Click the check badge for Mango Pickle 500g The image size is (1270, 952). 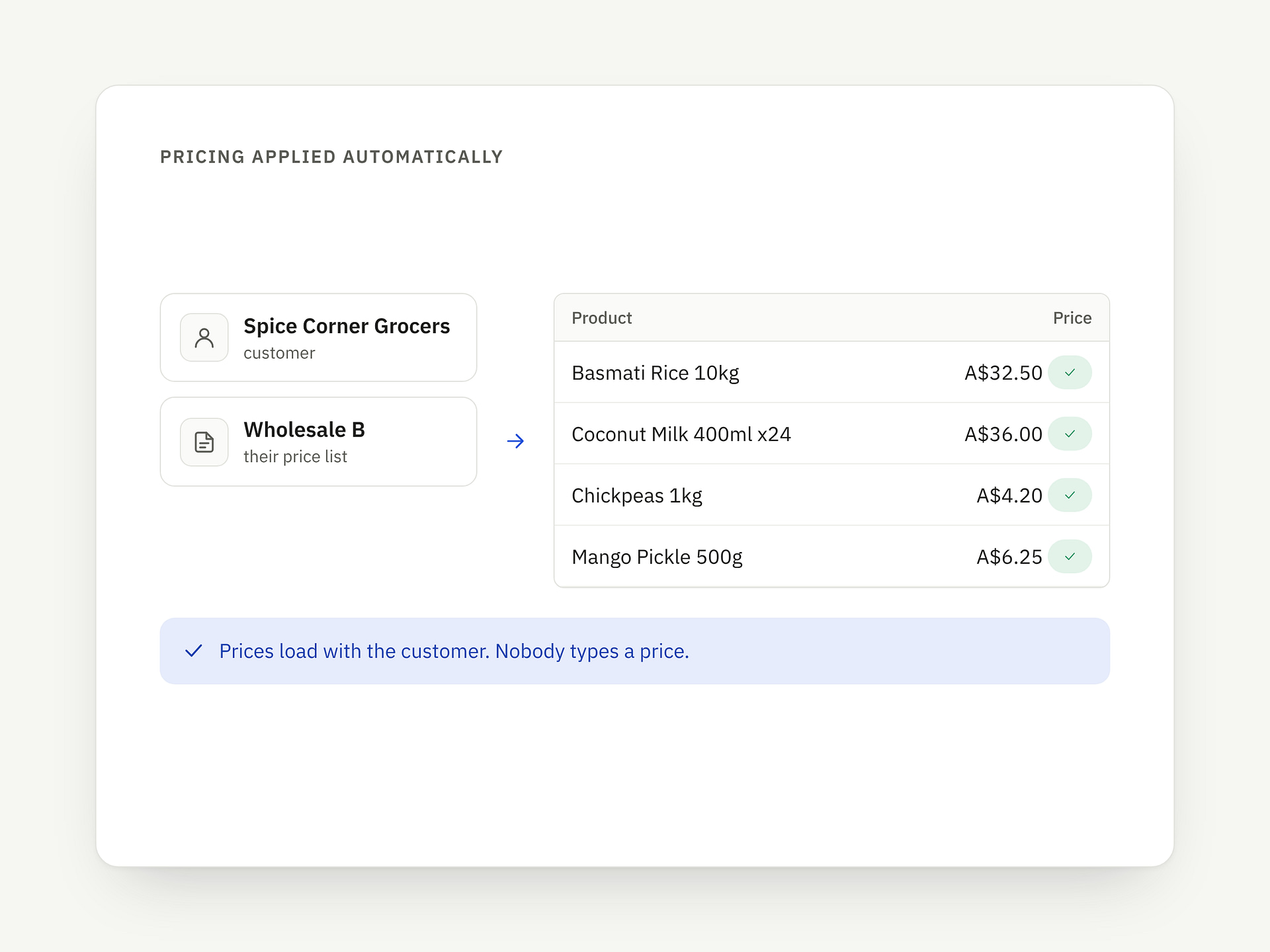tap(1070, 557)
